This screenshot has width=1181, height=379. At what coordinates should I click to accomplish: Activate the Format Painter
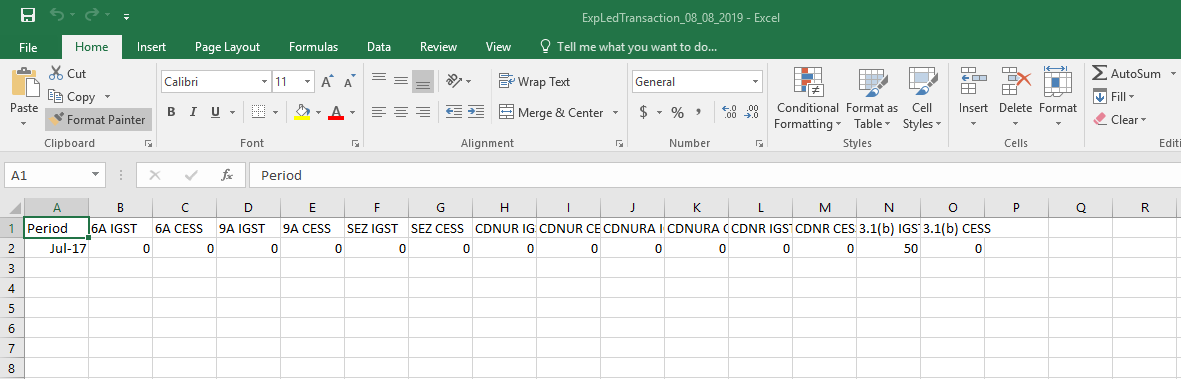(98, 119)
